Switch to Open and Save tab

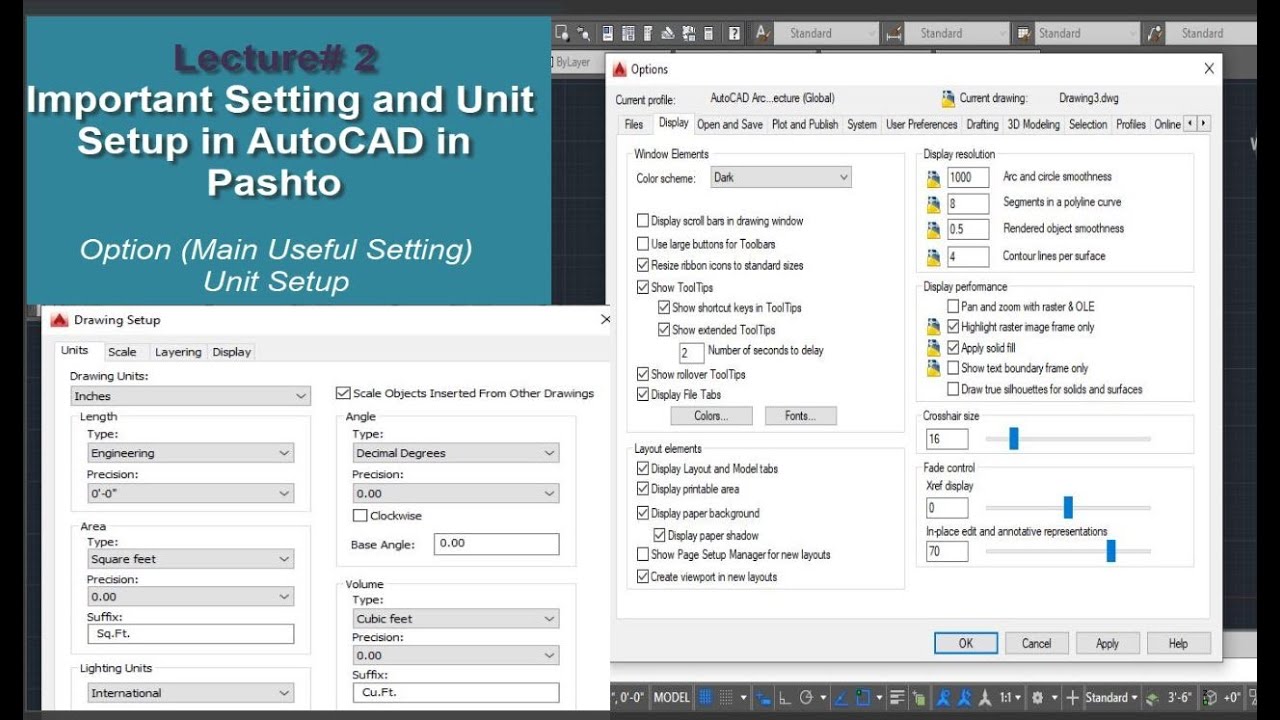click(730, 124)
